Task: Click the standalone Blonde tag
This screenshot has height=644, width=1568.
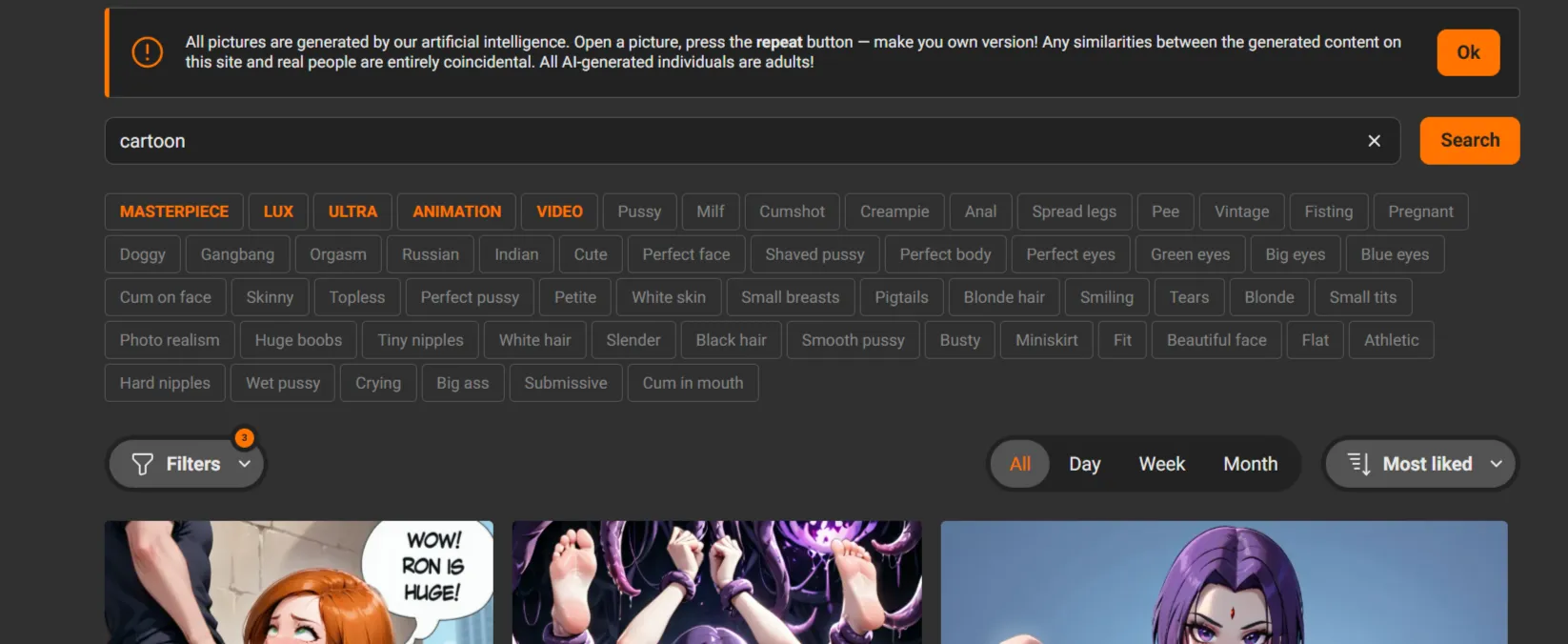Action: coord(1269,297)
